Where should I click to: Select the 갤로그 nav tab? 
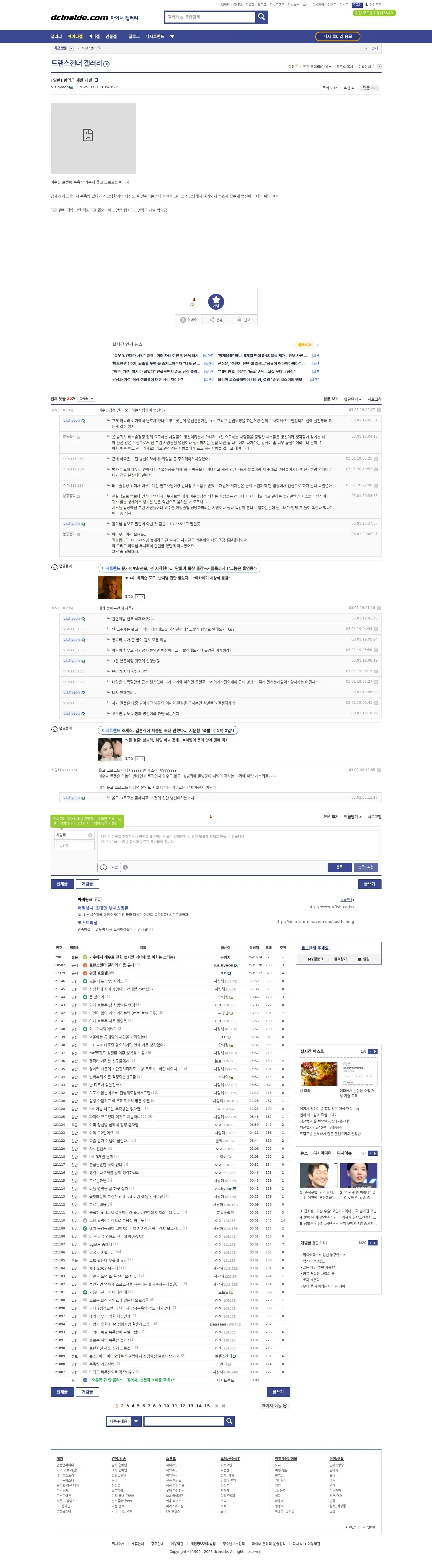[x=134, y=36]
